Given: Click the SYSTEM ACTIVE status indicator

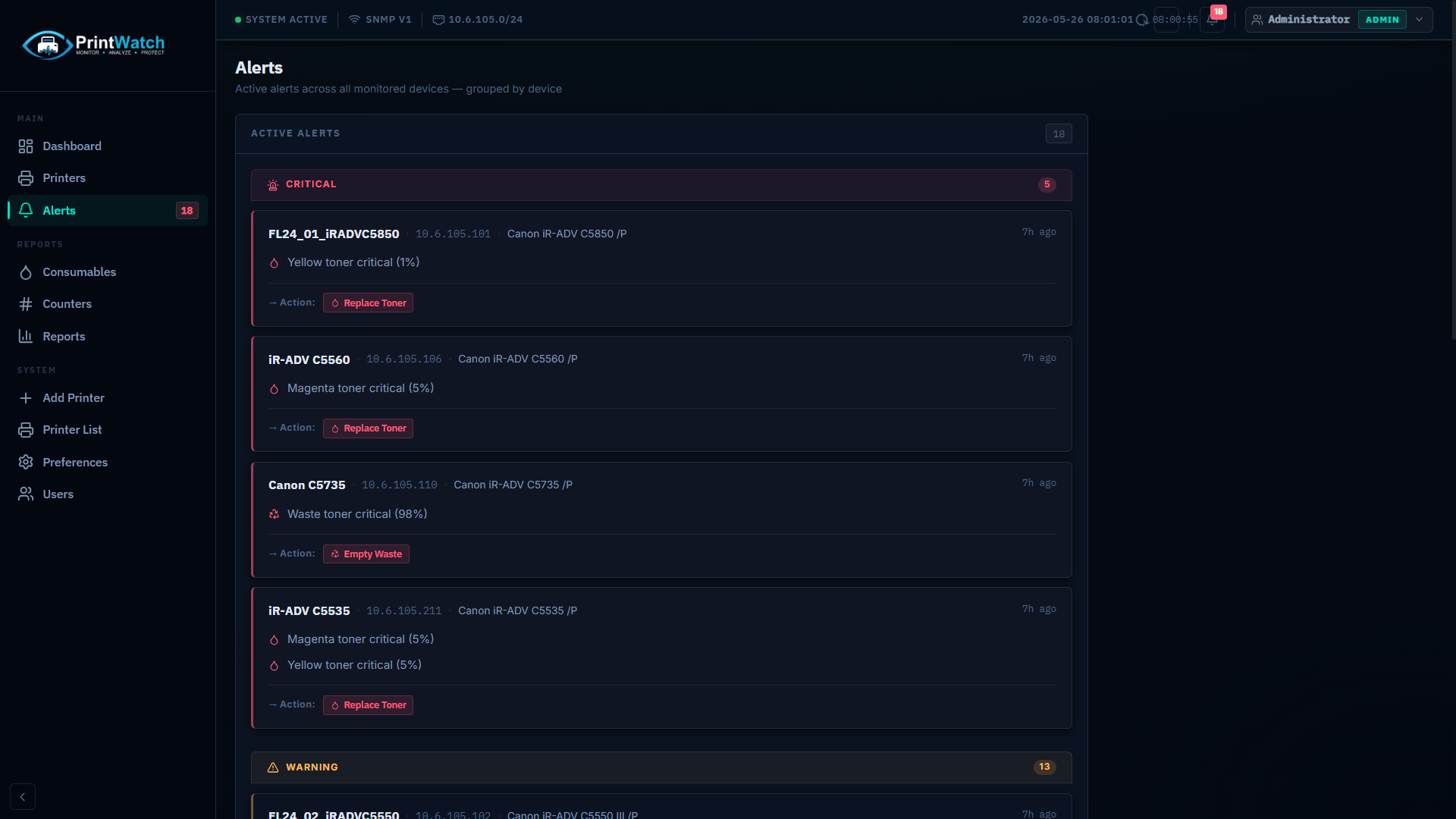Looking at the screenshot, I should click(x=281, y=20).
